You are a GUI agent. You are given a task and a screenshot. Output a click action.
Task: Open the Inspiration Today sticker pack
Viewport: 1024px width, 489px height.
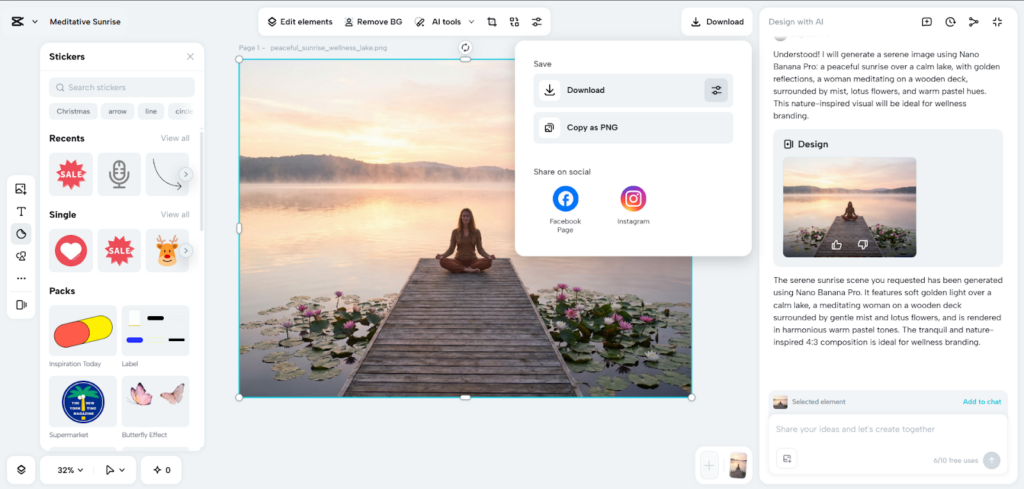click(83, 330)
